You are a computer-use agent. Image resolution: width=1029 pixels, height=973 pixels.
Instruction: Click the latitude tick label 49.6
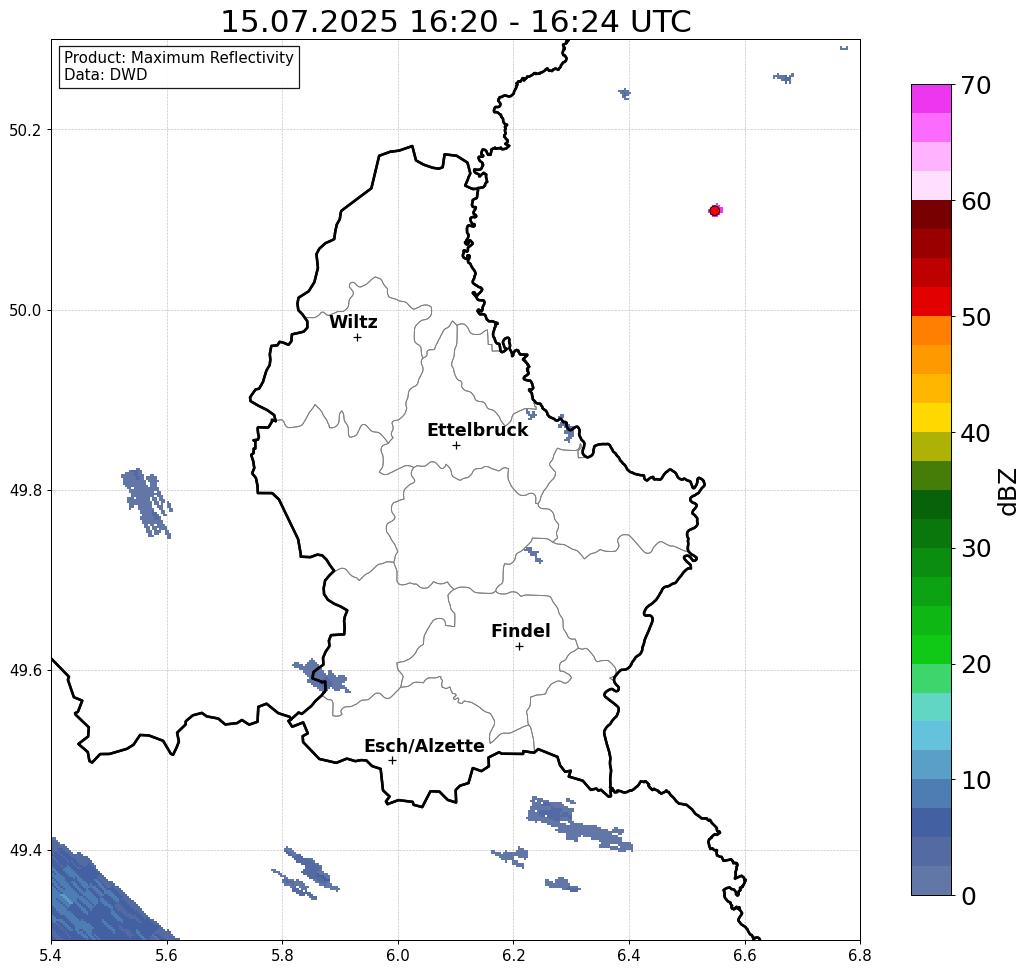click(24, 671)
